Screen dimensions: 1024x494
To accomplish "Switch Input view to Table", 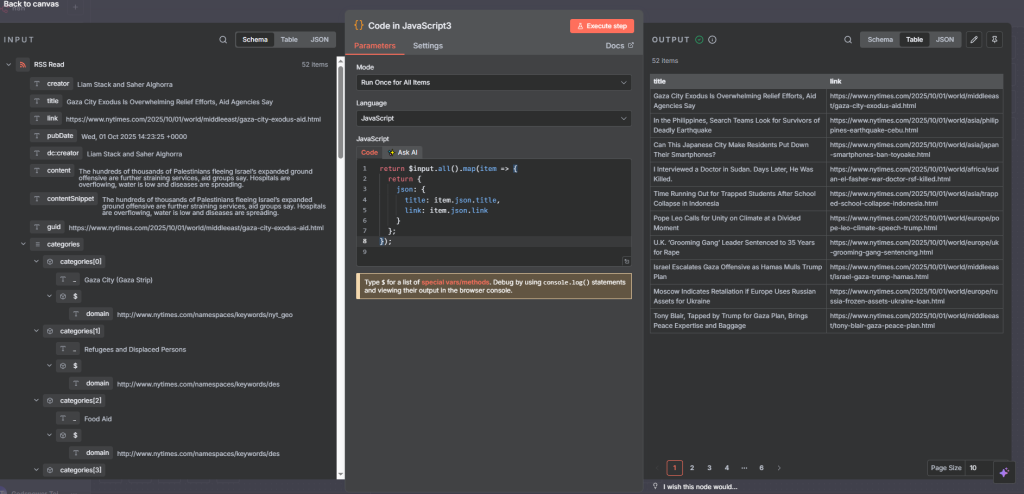I will coord(288,40).
